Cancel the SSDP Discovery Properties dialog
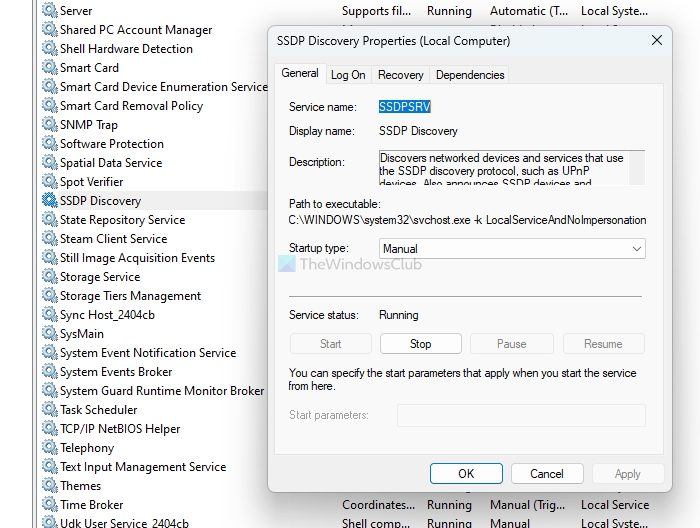700x528 pixels. coord(546,473)
